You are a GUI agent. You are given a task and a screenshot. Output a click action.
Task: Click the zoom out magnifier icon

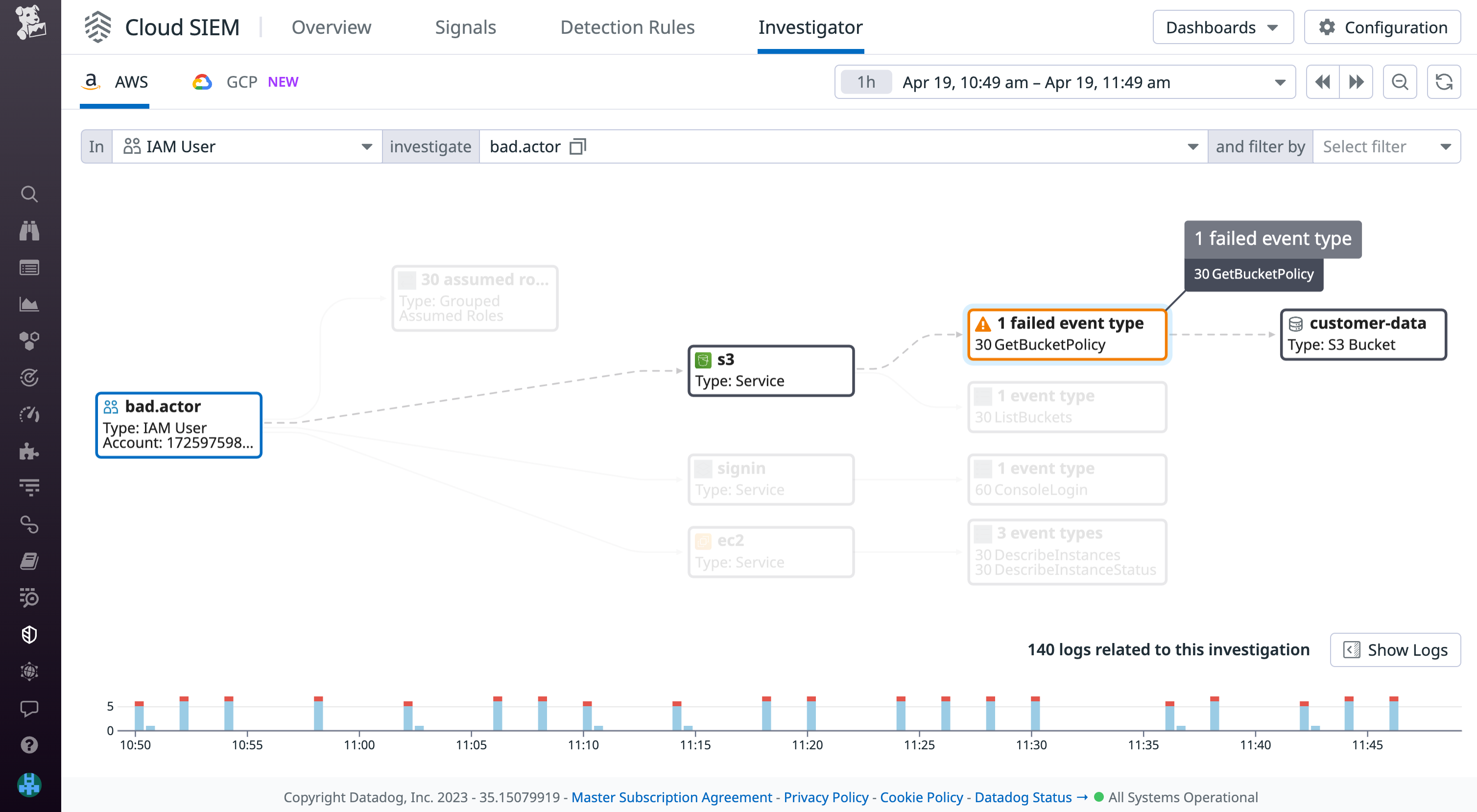(1400, 82)
